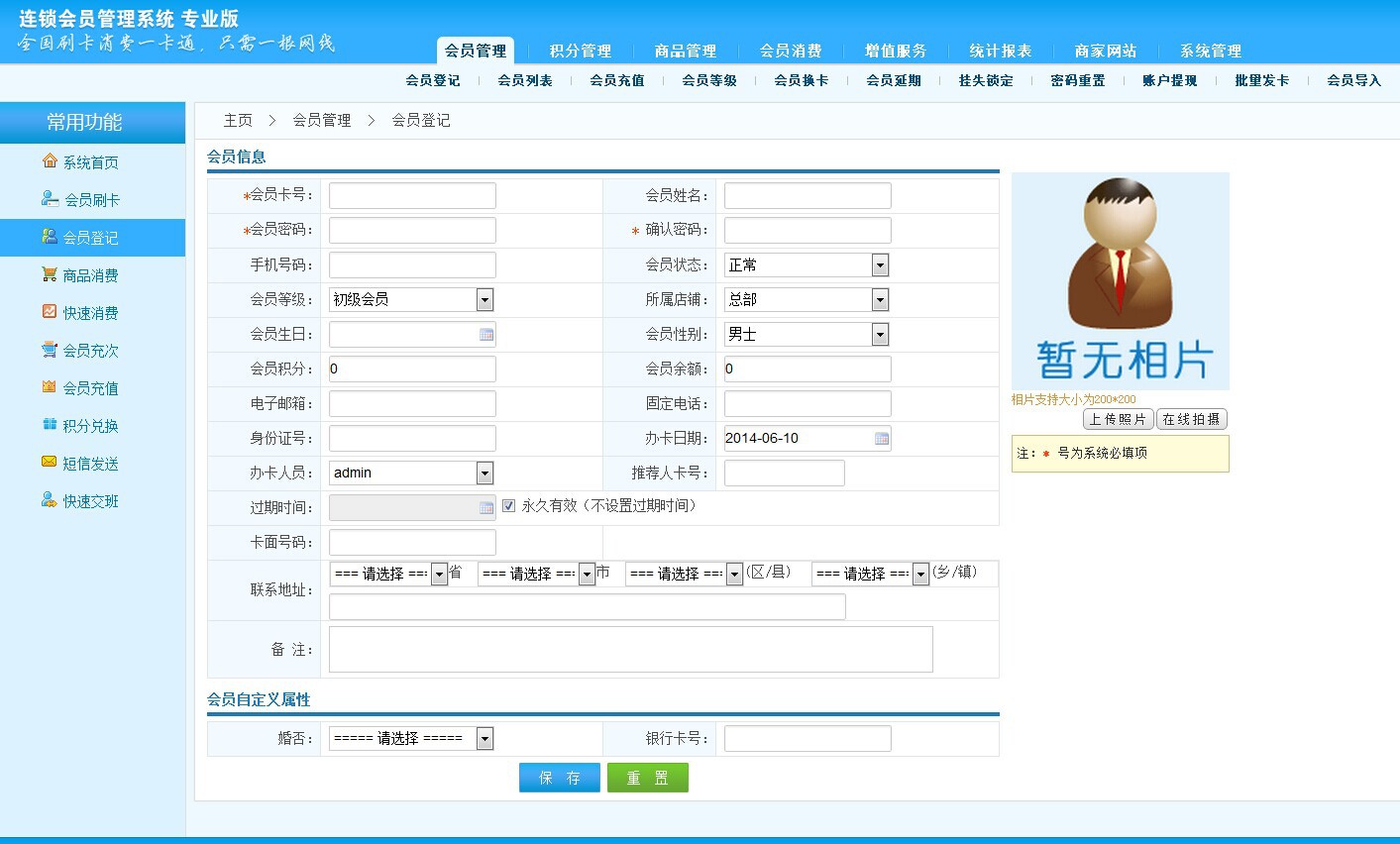Click the 会员卡号 input field

click(412, 196)
